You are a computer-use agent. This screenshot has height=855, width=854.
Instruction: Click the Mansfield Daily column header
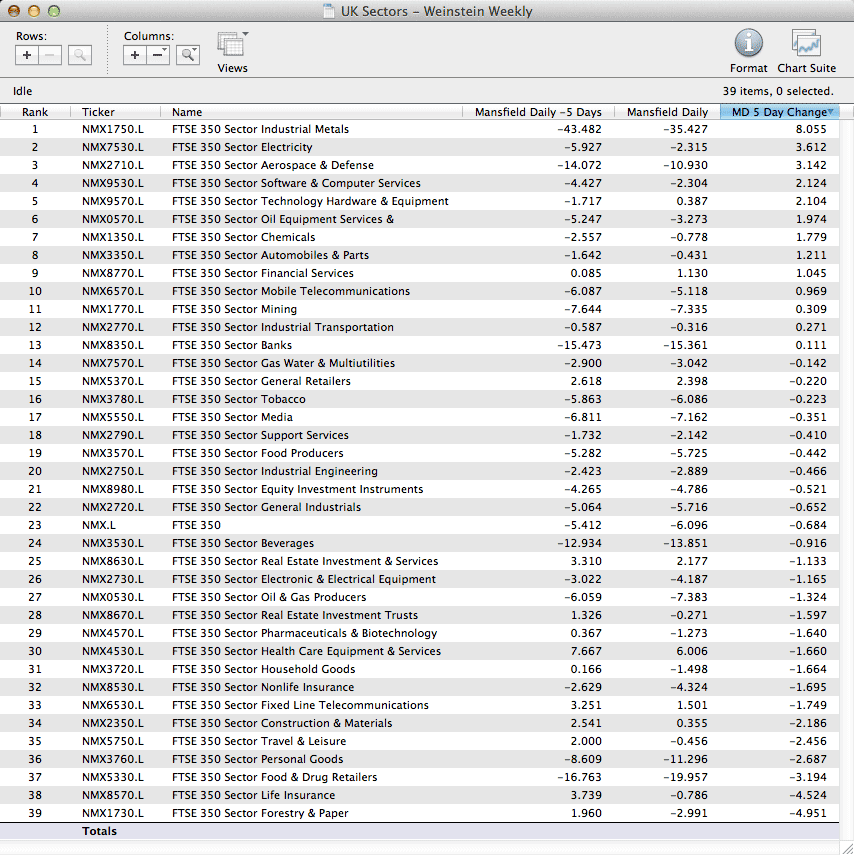(667, 112)
